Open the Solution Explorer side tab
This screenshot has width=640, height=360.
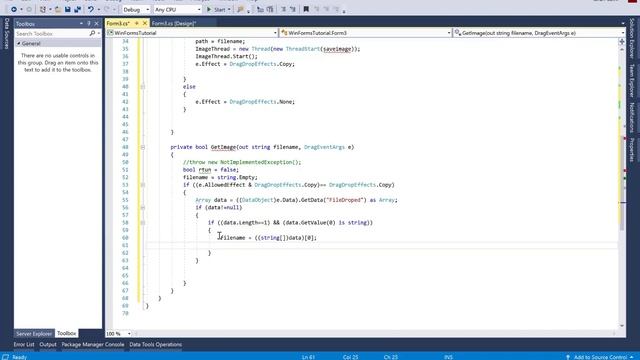631,38
